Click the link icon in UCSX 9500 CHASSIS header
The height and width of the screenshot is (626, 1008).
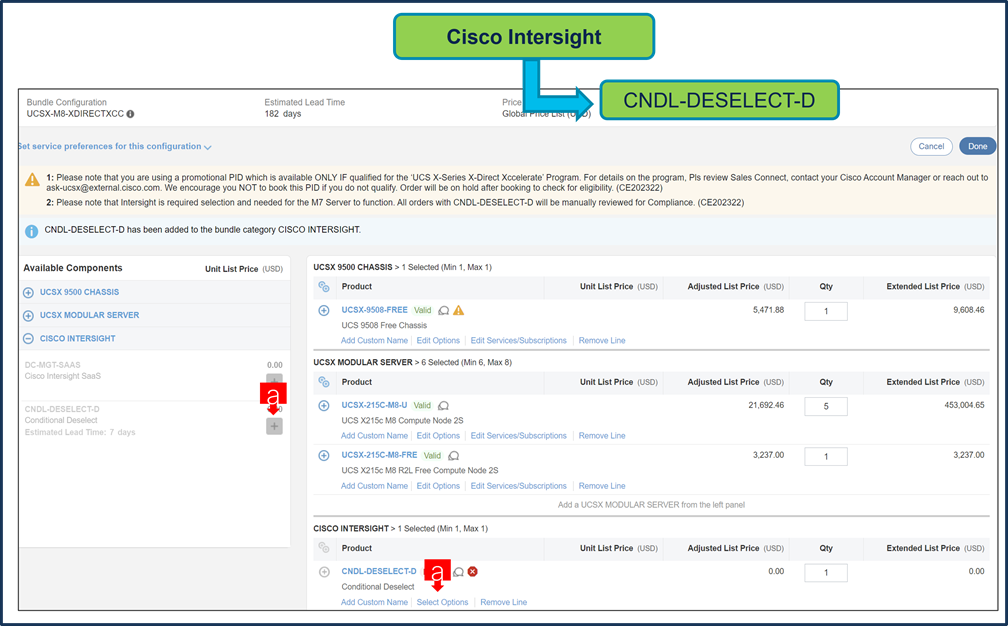324,287
